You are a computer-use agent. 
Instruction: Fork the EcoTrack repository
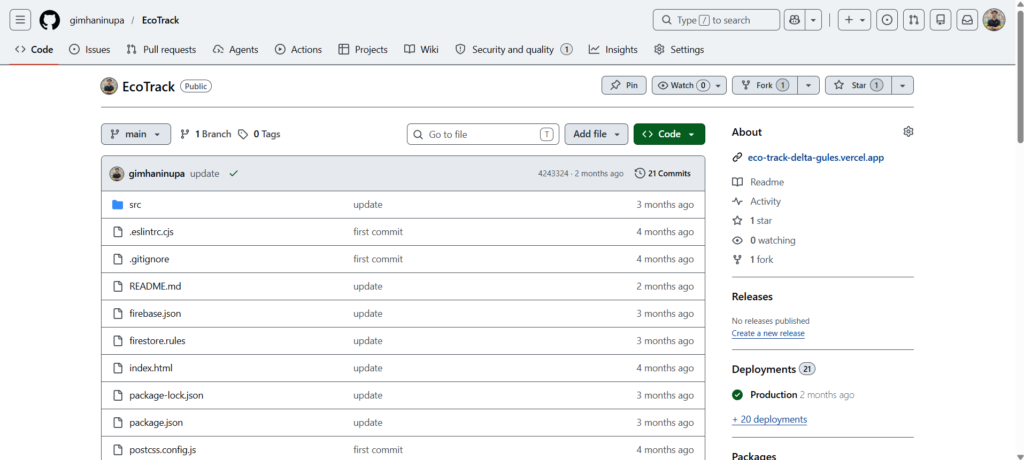(765, 86)
